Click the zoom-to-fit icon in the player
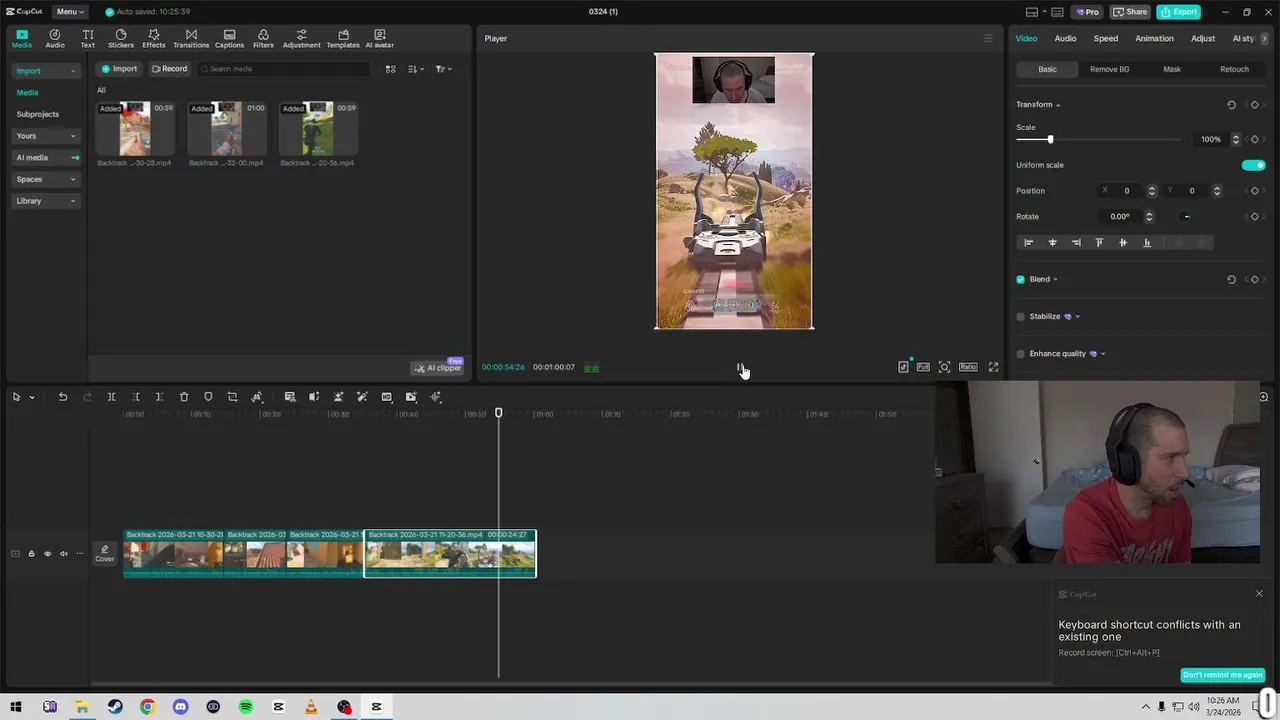 [944, 367]
